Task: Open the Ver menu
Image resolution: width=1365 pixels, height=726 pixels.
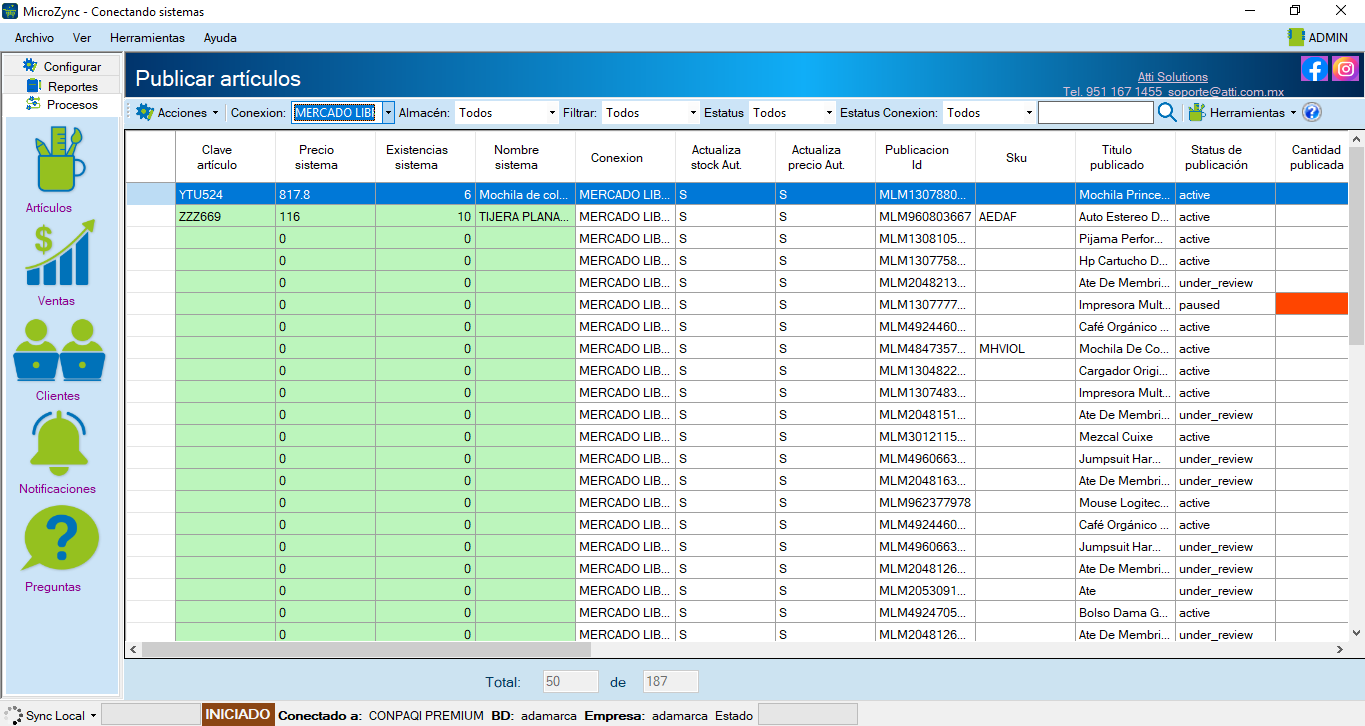Action: click(82, 38)
